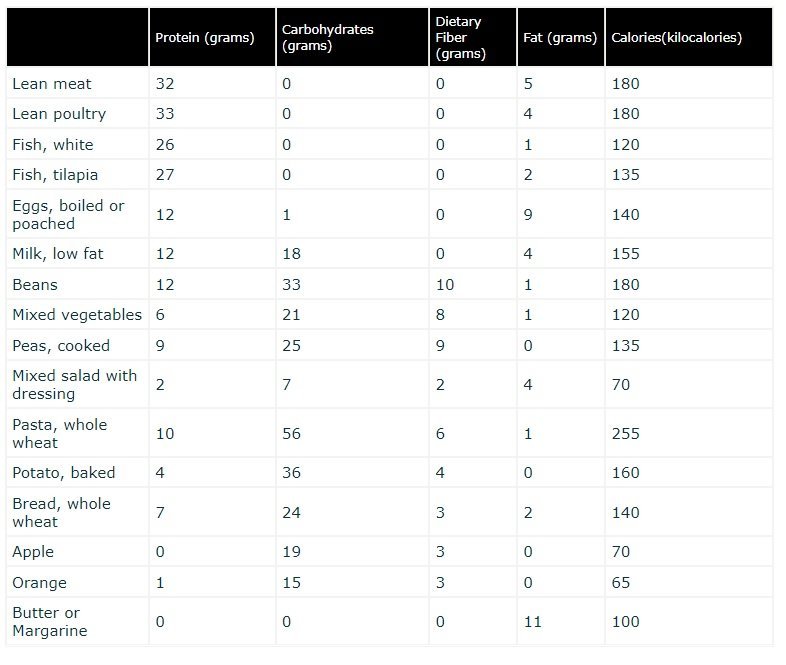Click the Fat (grams) column header

(x=559, y=38)
